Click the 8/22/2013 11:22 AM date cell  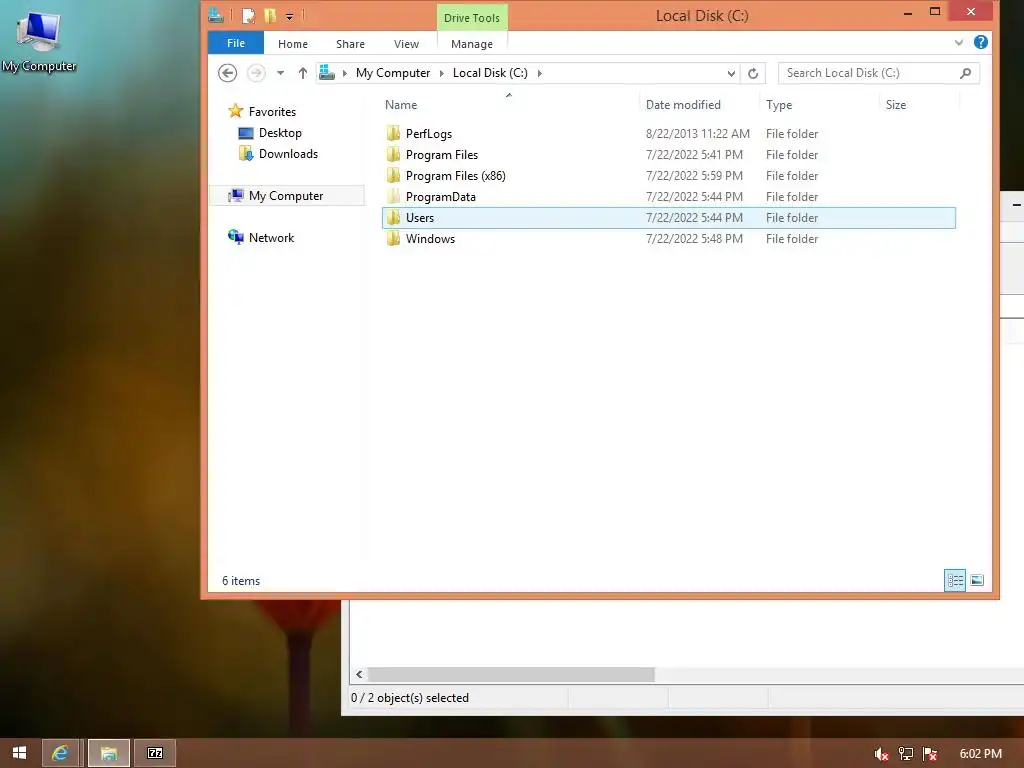pos(697,133)
